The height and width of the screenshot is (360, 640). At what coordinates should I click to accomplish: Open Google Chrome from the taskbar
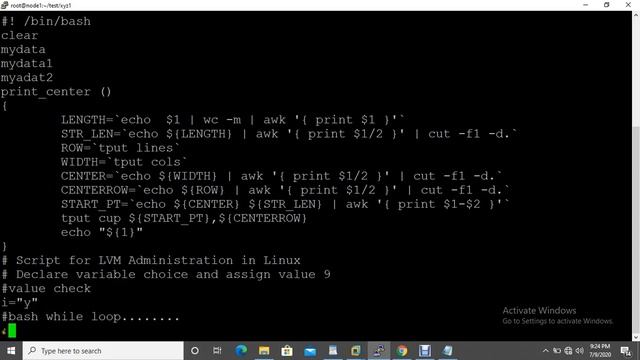coord(402,351)
